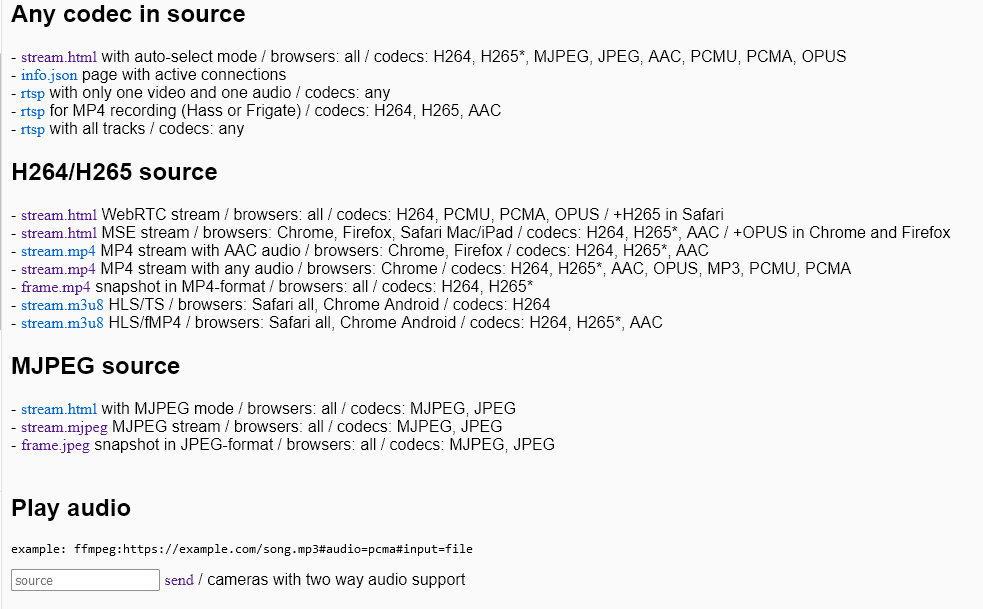Click the ffmpeg example command text

pos(240,549)
